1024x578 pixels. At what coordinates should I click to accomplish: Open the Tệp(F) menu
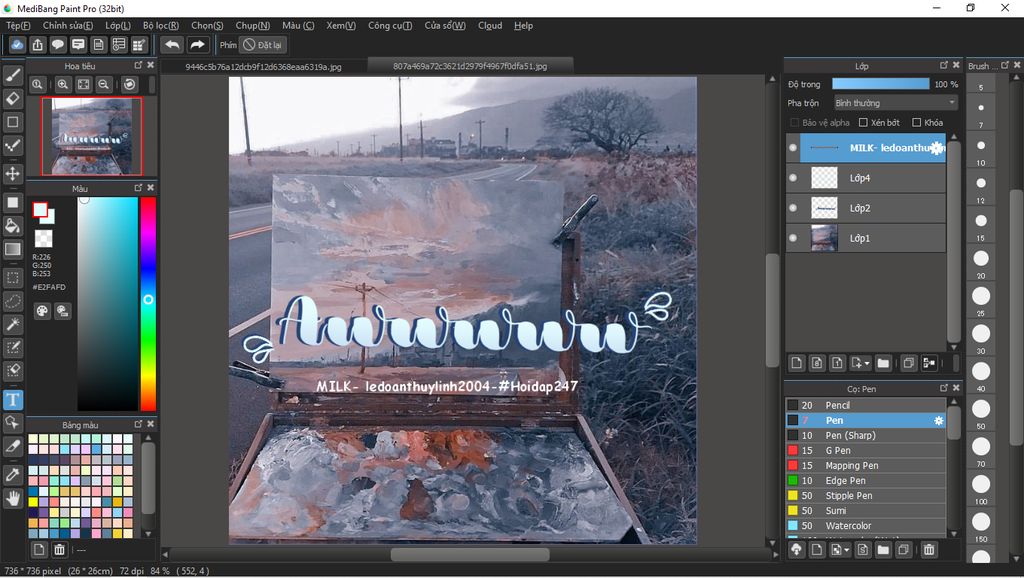point(18,25)
